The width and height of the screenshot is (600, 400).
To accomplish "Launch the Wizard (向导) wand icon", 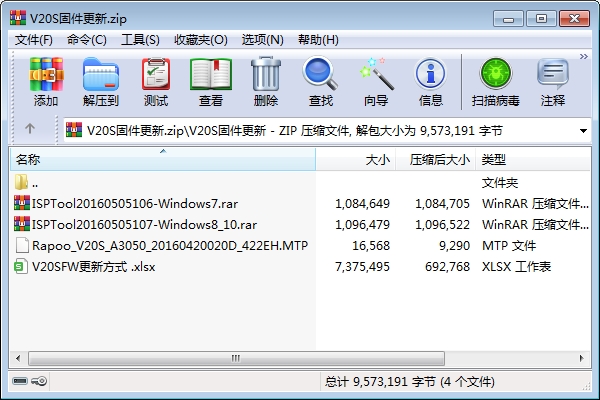I will pyautogui.click(x=376, y=82).
